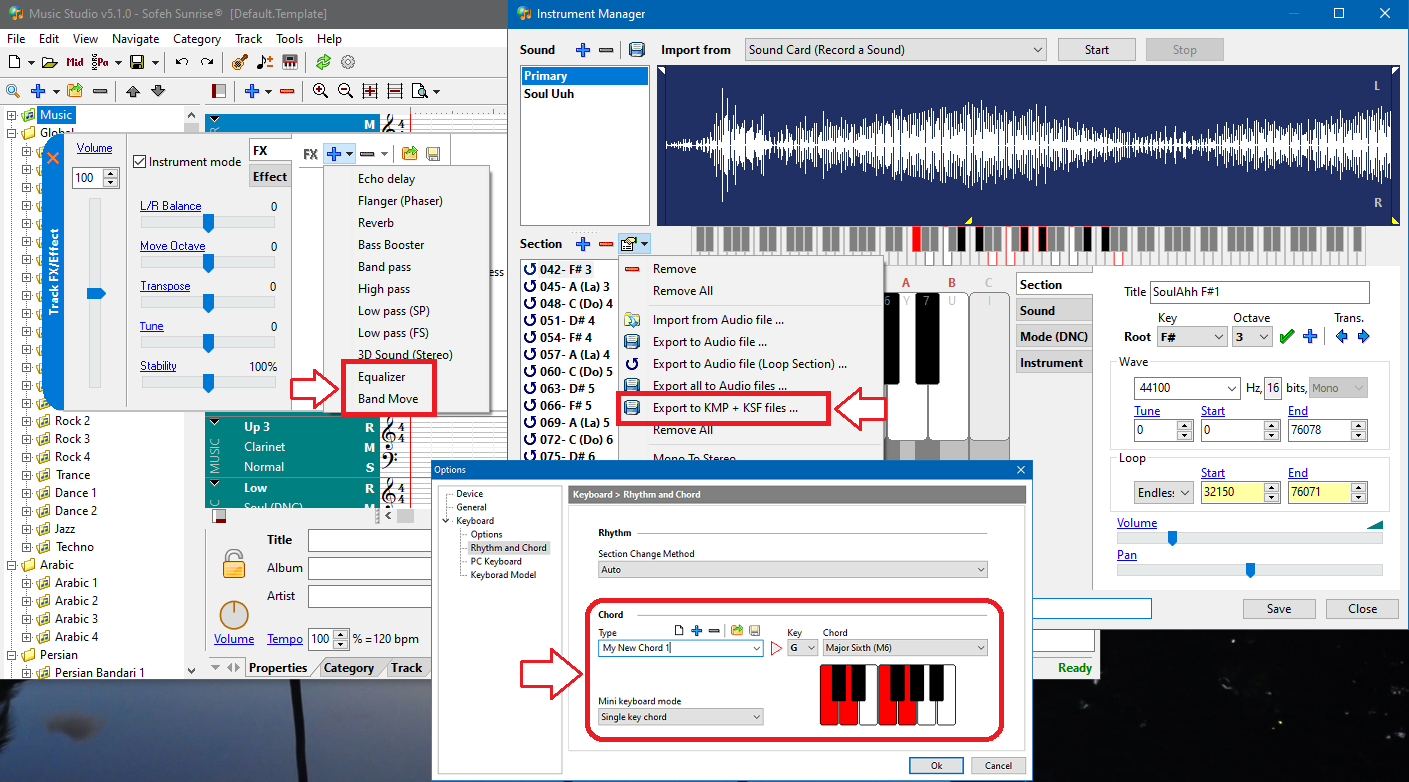Click the zoom in magnifier icon
1409x782 pixels.
click(320, 91)
